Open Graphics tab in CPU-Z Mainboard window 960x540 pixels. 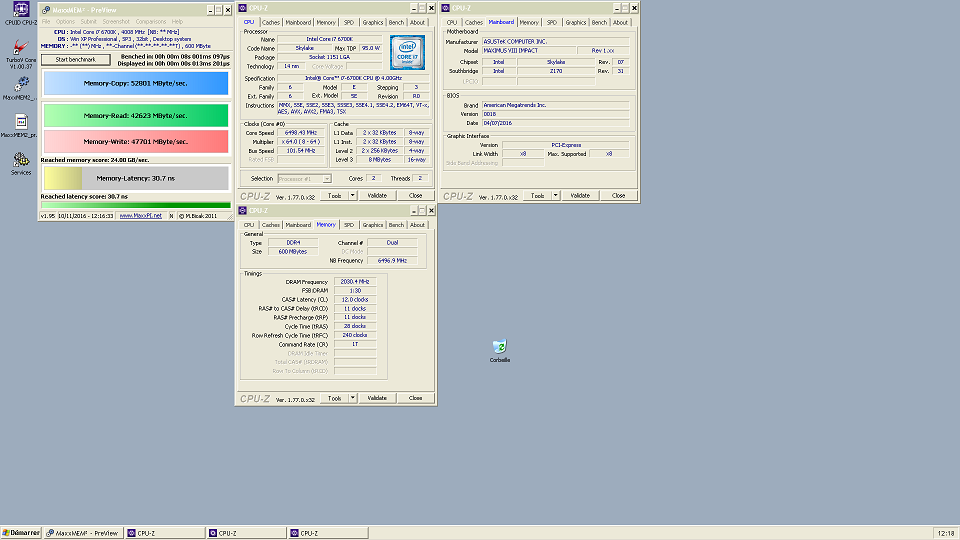tap(576, 22)
